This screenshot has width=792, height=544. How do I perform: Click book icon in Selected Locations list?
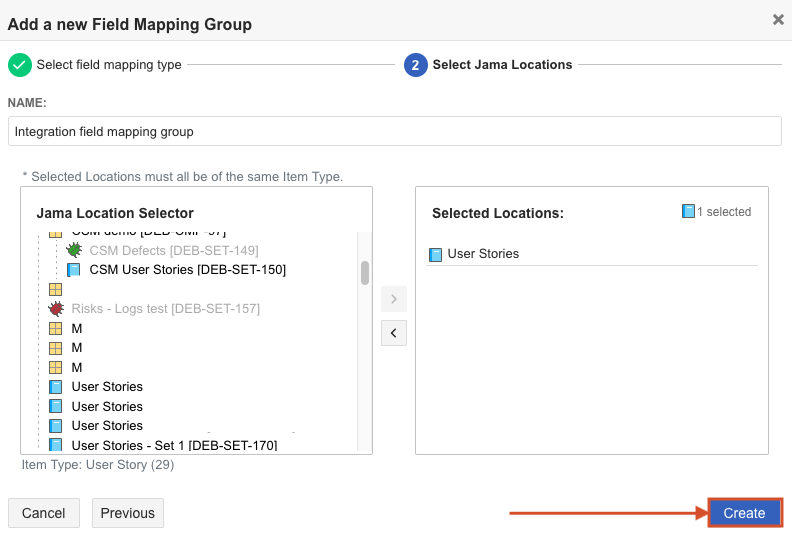[x=435, y=255]
